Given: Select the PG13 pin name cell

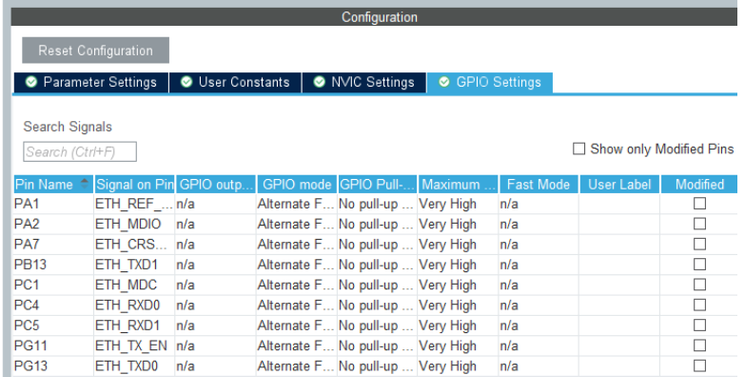Looking at the screenshot, I should [53, 366].
